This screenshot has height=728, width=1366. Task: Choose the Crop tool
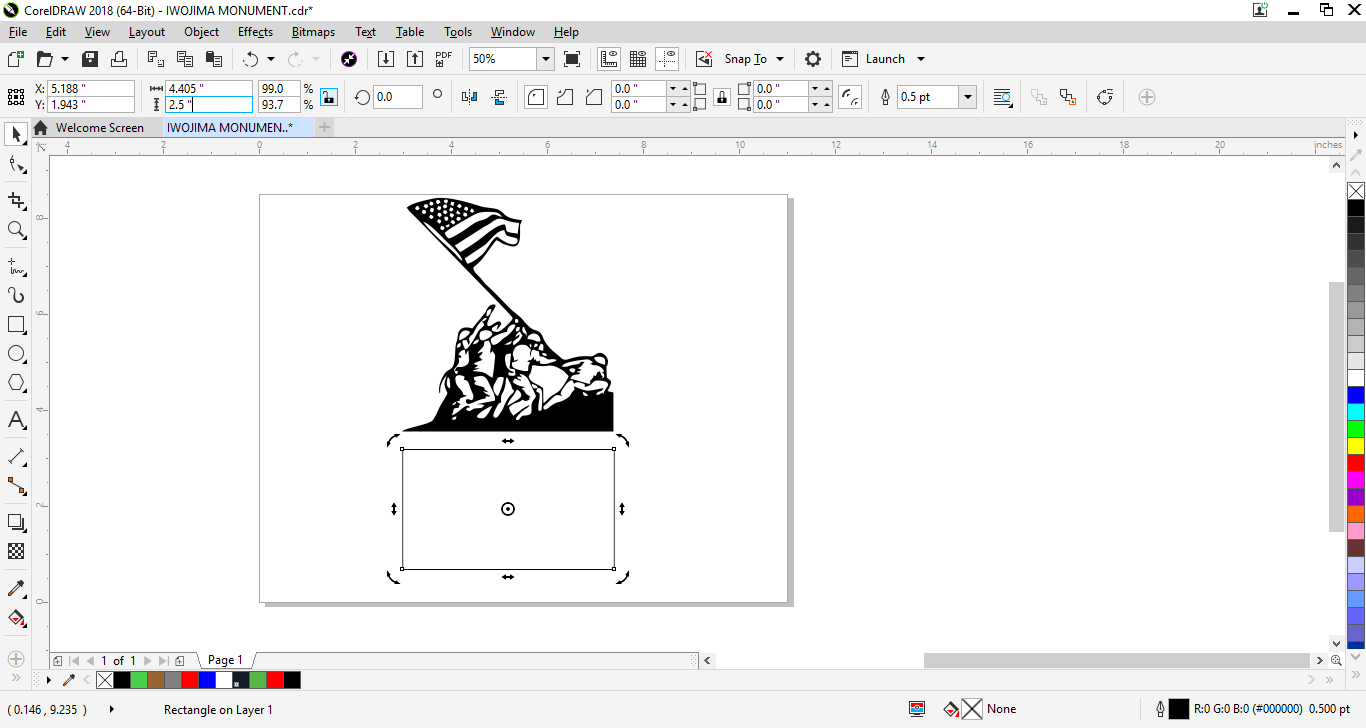click(16, 200)
